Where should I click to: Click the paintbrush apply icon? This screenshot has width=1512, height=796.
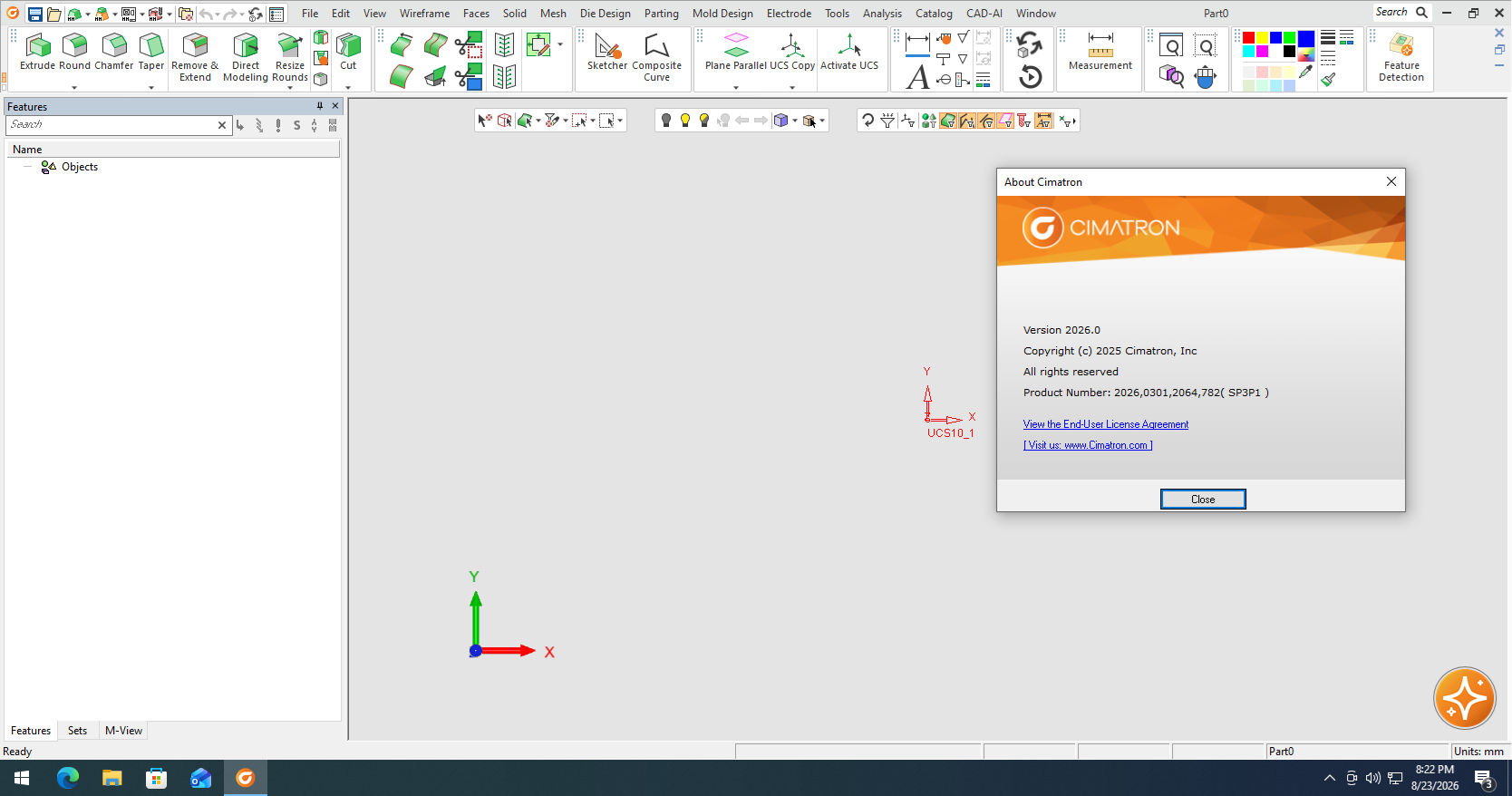point(1328,79)
